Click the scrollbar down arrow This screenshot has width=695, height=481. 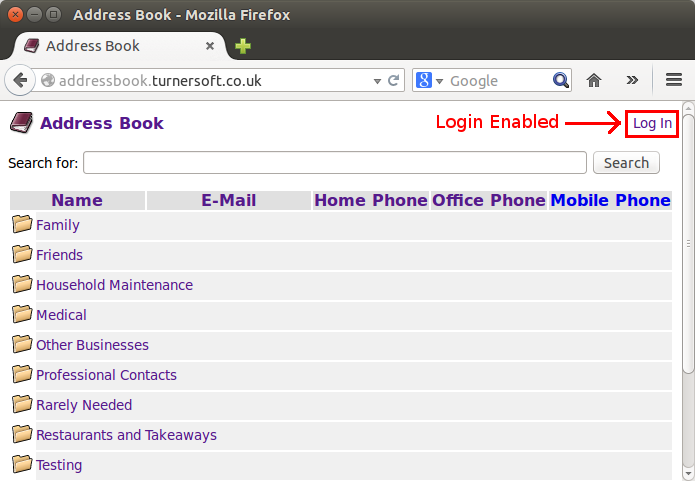coord(688,474)
